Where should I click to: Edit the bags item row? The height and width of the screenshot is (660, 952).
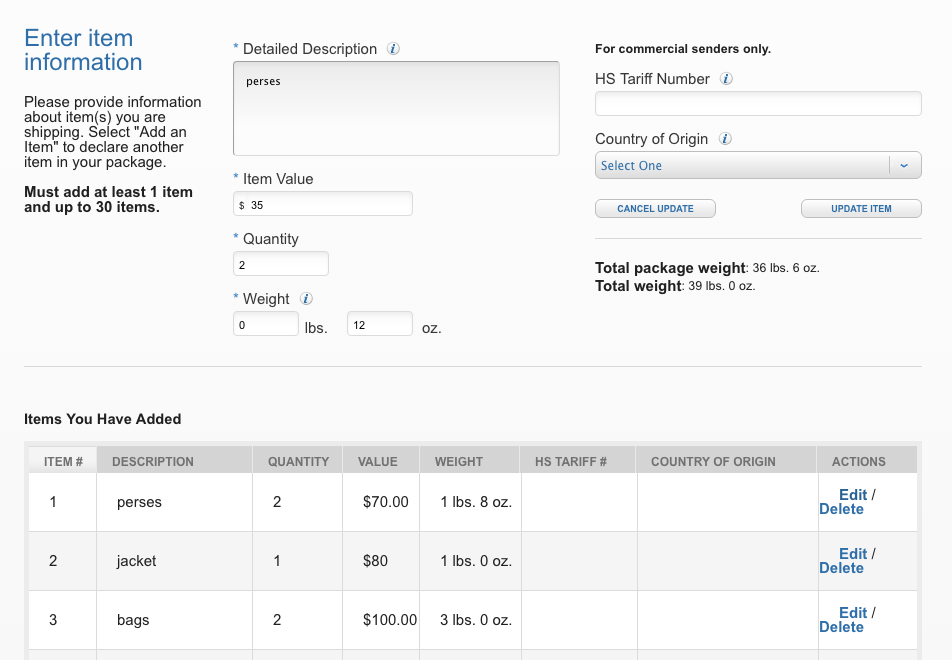click(x=852, y=613)
